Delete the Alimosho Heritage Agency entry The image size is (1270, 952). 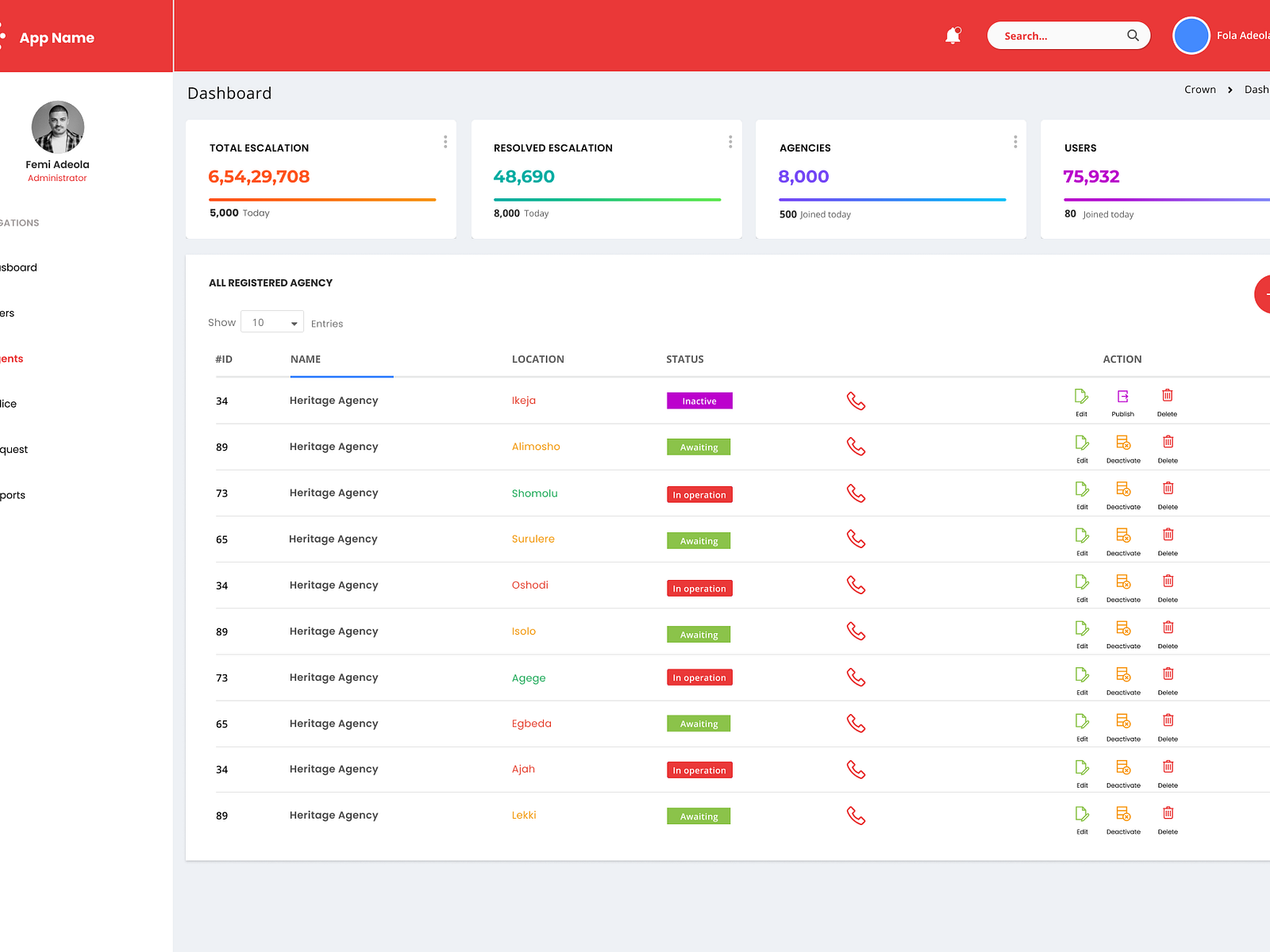[x=1167, y=441]
